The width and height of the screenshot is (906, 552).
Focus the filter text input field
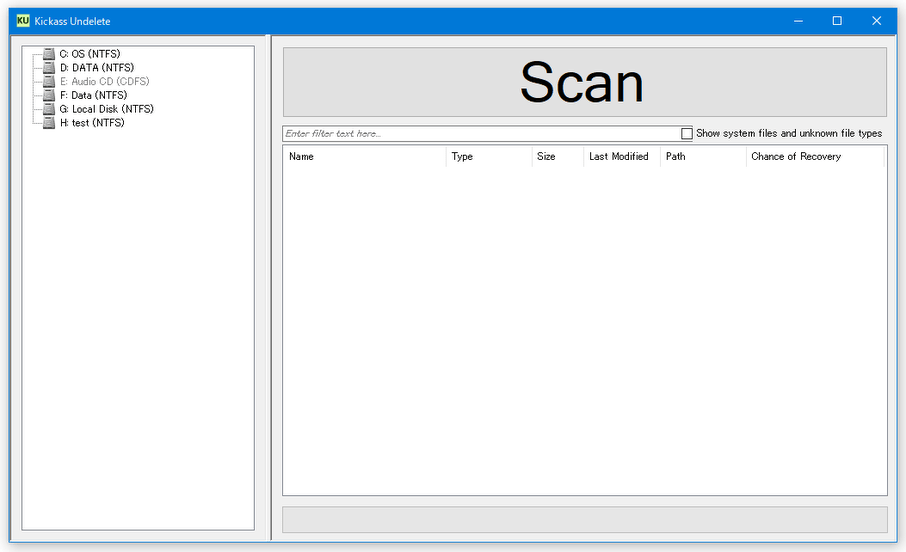[x=482, y=134]
